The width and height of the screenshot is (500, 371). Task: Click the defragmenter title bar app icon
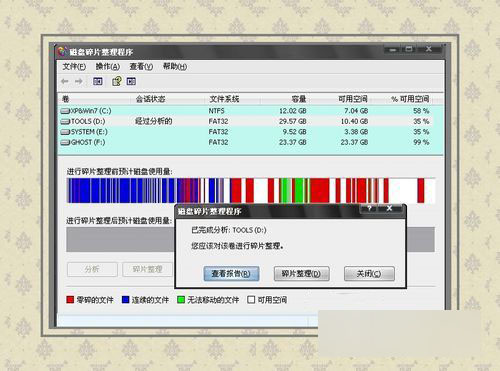pyautogui.click(x=62, y=51)
